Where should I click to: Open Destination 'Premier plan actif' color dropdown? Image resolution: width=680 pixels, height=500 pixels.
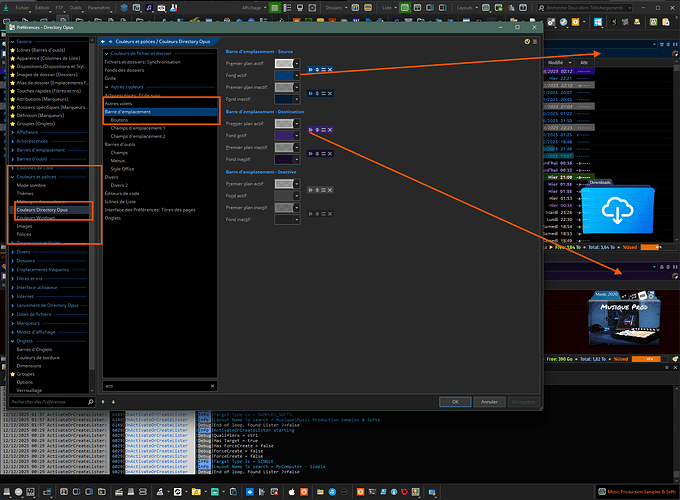coord(299,123)
